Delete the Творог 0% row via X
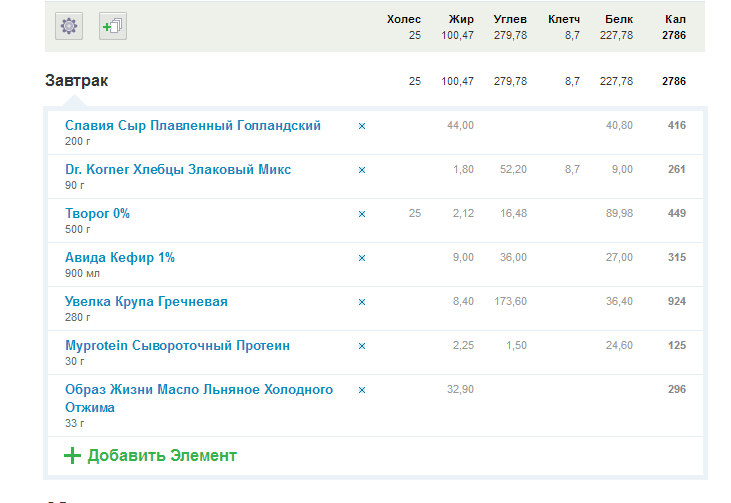This screenshot has height=503, width=731. click(362, 214)
